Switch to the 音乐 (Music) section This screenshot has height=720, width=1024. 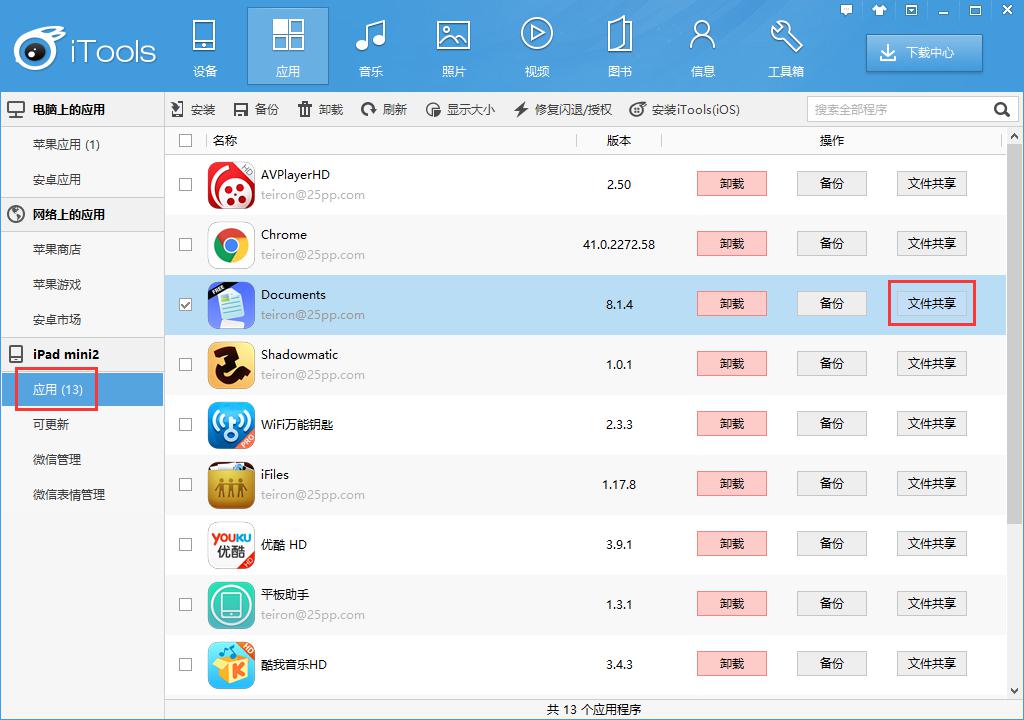pyautogui.click(x=370, y=48)
